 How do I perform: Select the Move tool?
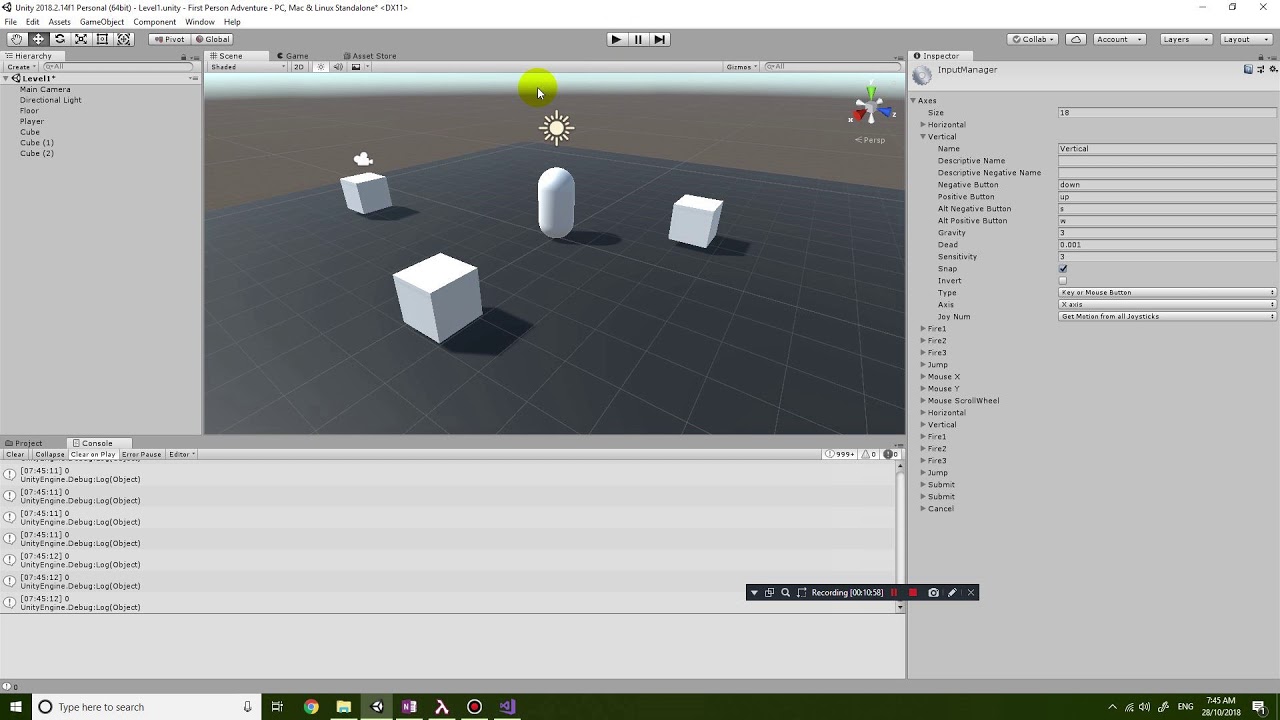point(38,39)
